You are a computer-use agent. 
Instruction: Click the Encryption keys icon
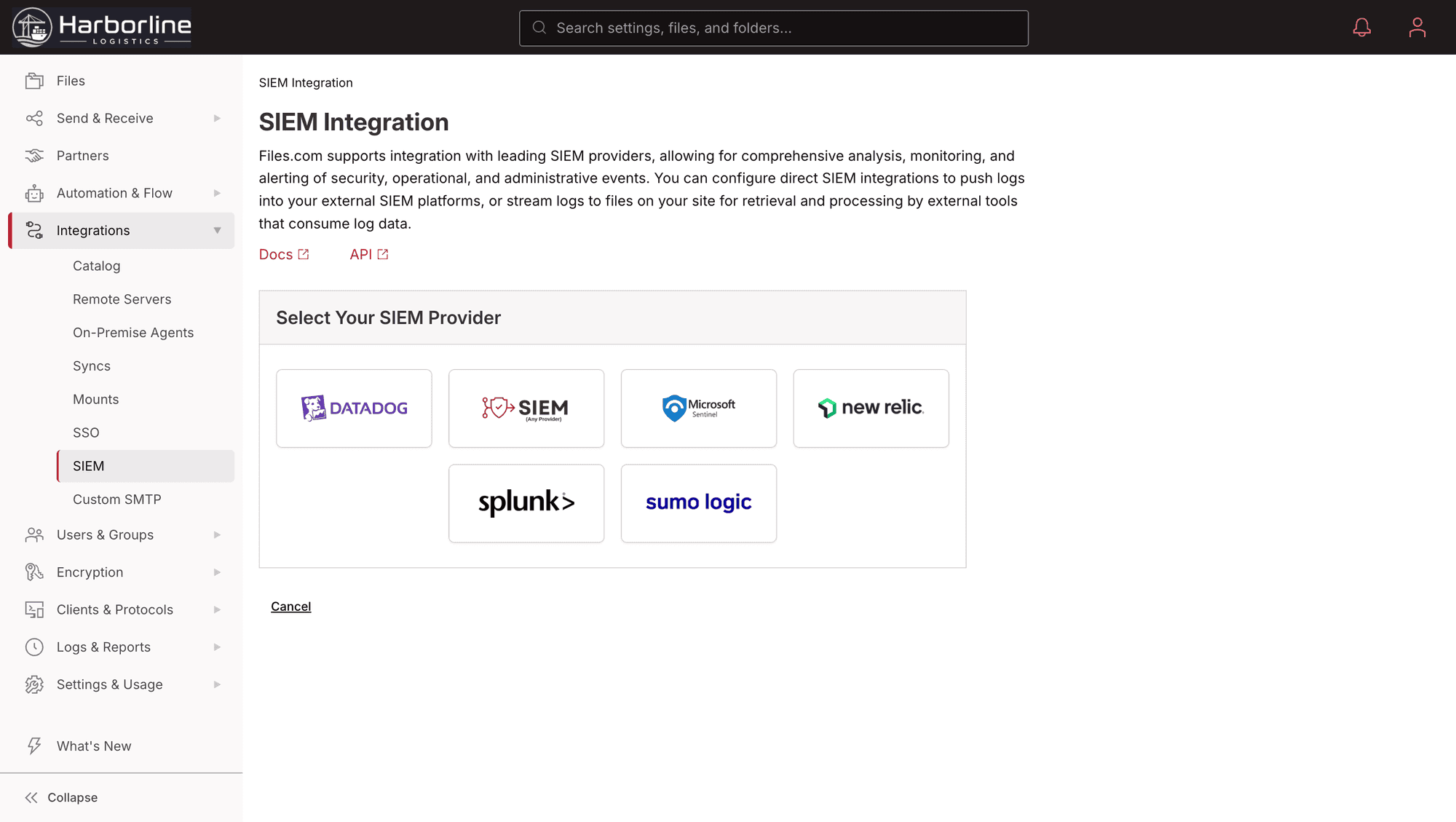pos(34,572)
